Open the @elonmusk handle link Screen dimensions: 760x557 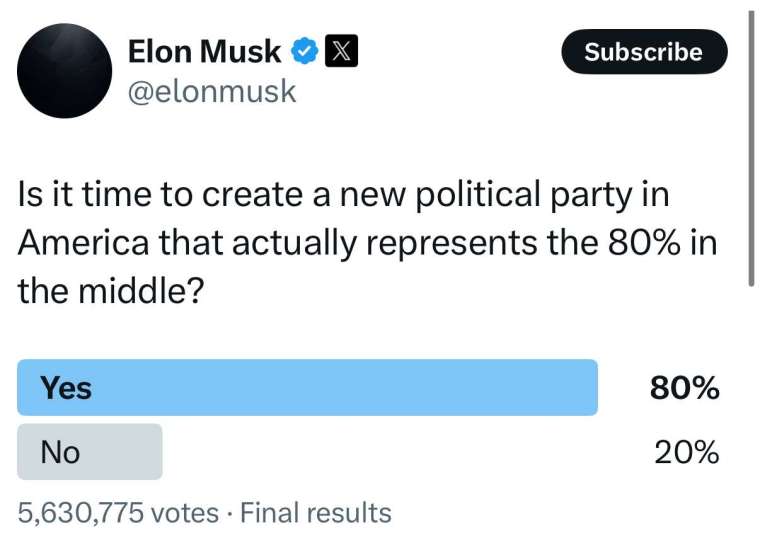(x=212, y=91)
